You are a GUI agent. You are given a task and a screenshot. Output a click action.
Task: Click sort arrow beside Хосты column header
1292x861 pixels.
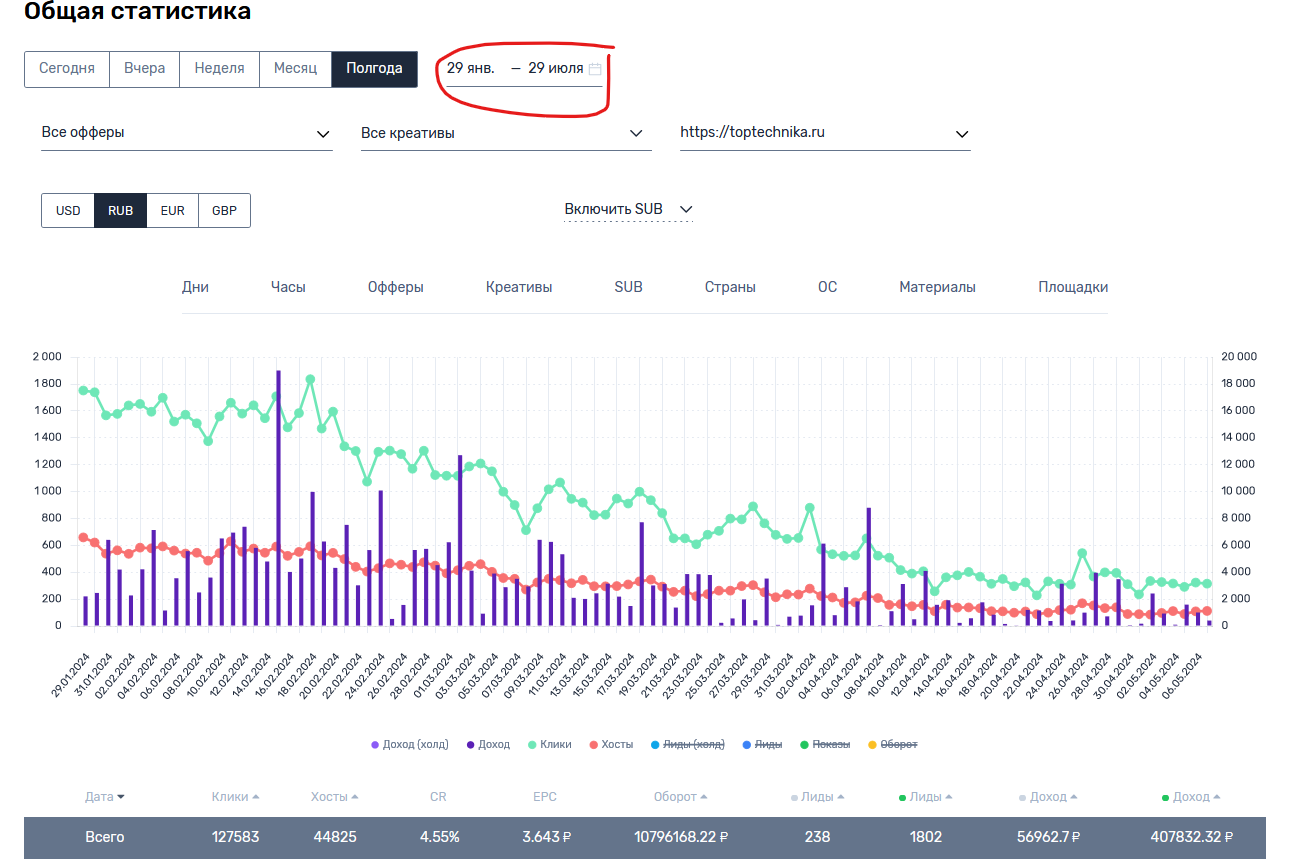coord(354,797)
